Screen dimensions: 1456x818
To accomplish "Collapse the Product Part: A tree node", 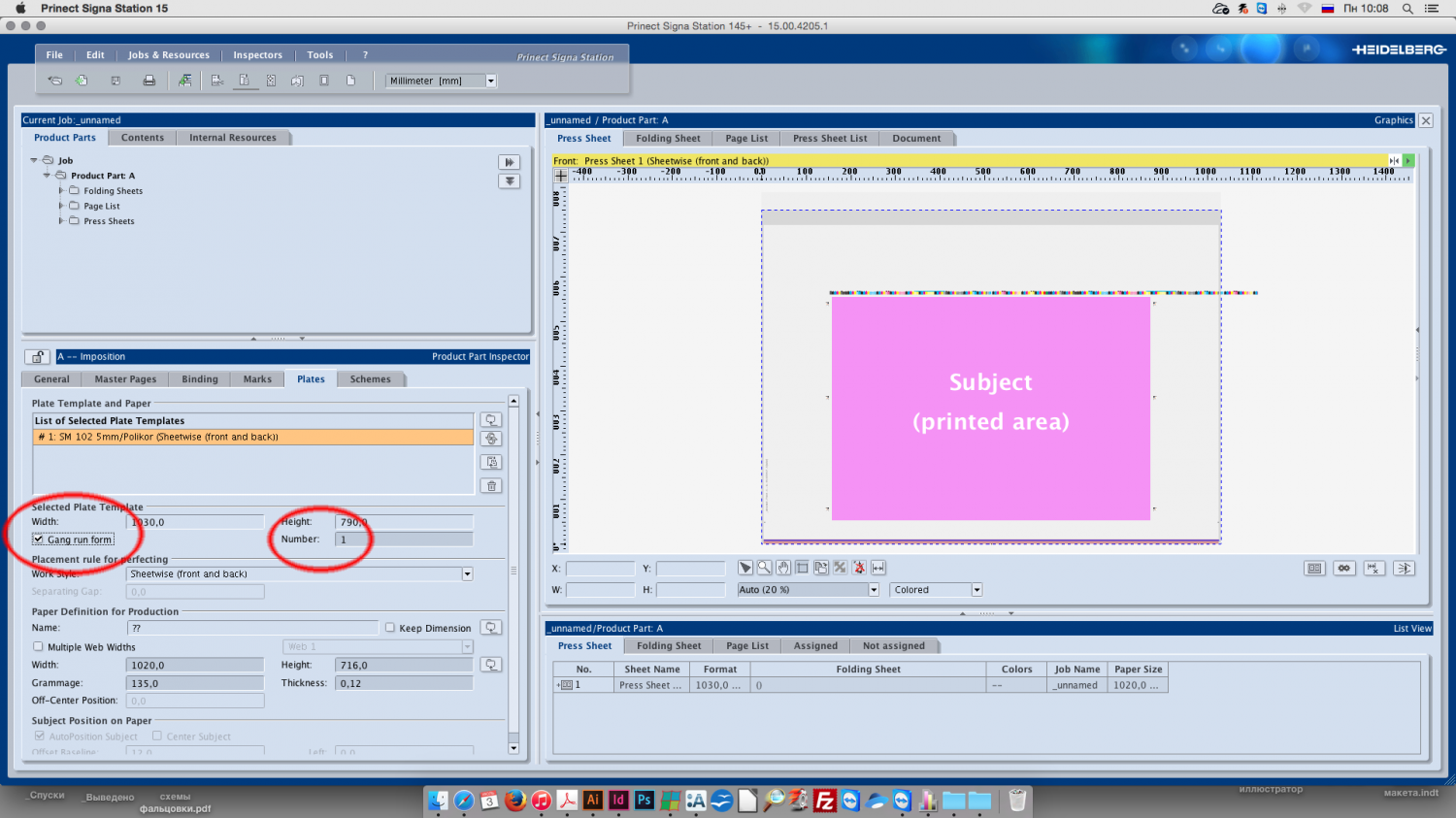I will (x=47, y=176).
